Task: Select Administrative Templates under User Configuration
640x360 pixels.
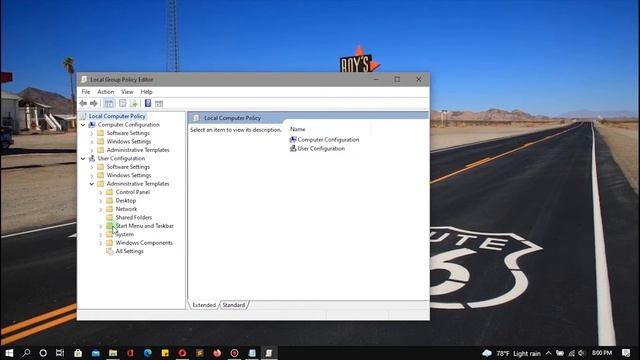Action: click(x=138, y=184)
